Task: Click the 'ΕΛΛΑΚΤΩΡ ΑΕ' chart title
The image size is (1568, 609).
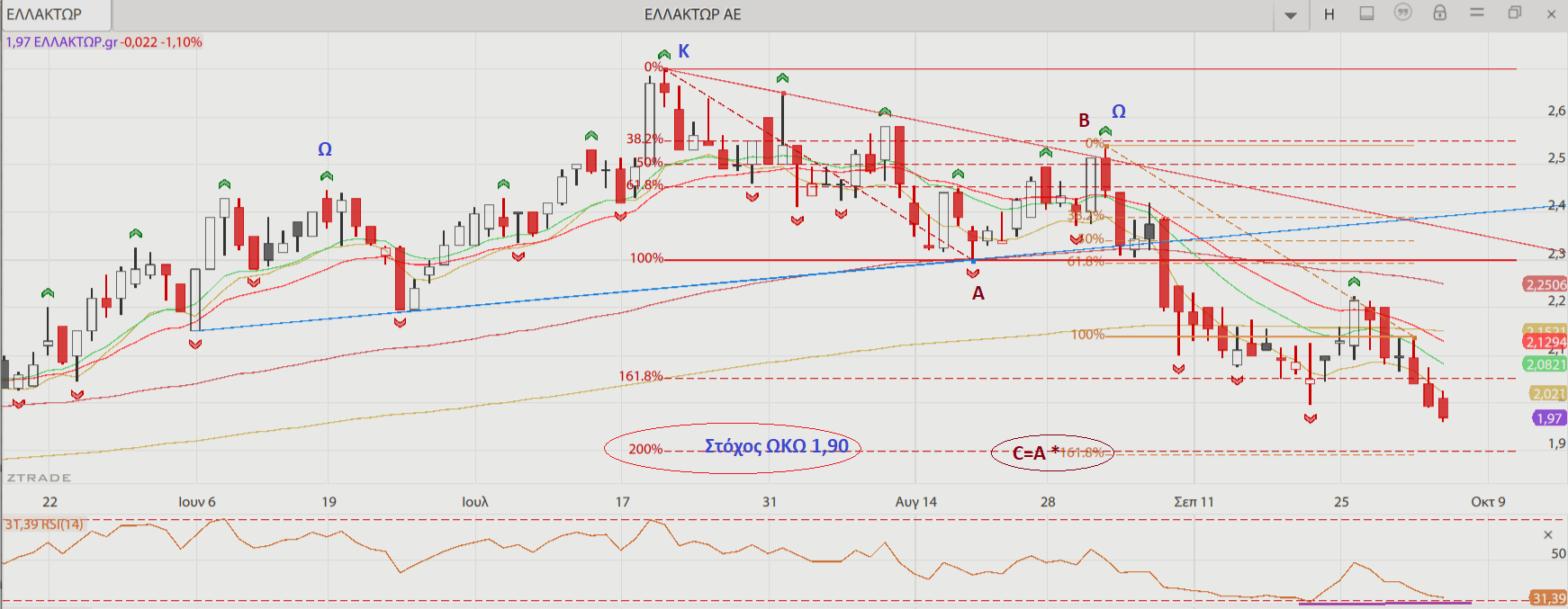Action: (693, 14)
